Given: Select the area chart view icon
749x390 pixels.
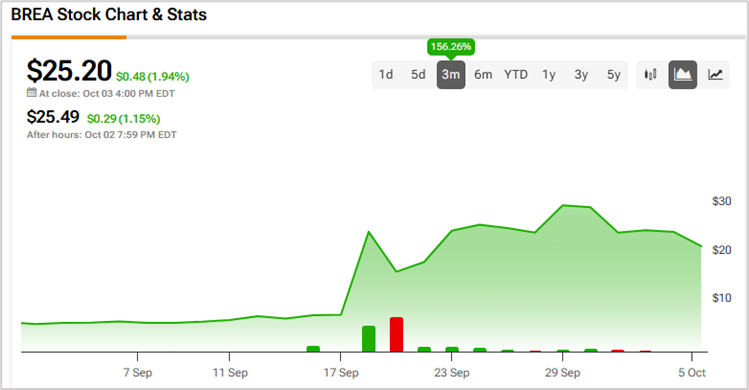Looking at the screenshot, I should point(683,75).
